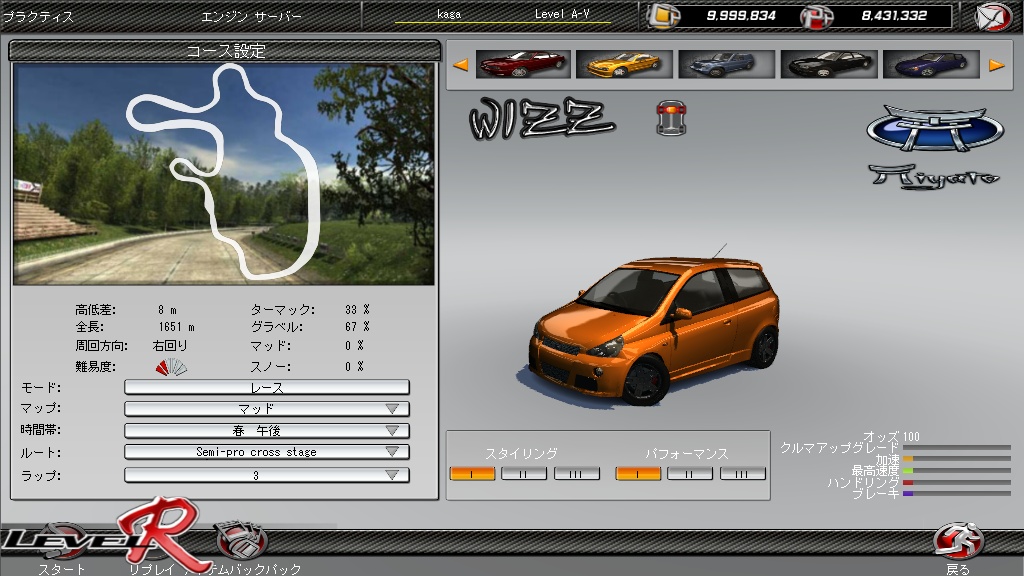Screen dimensions: 1024x576
Task: Choose performance level II
Action: (690, 473)
